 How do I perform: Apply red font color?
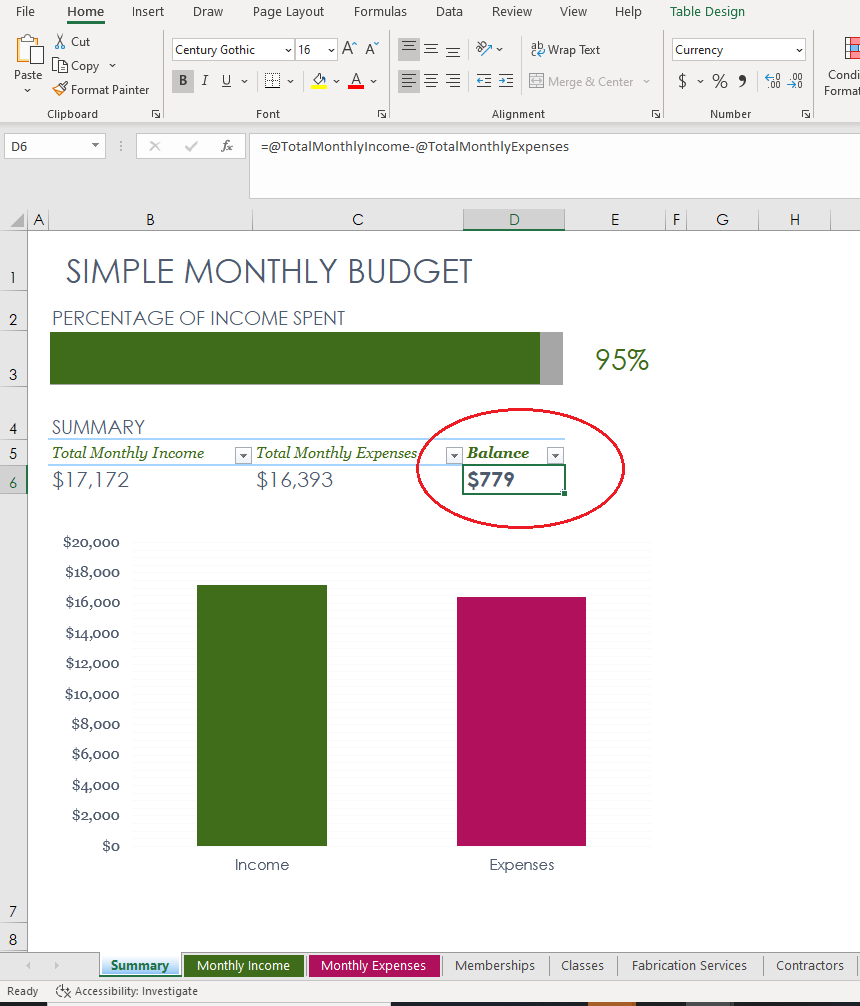coord(356,81)
